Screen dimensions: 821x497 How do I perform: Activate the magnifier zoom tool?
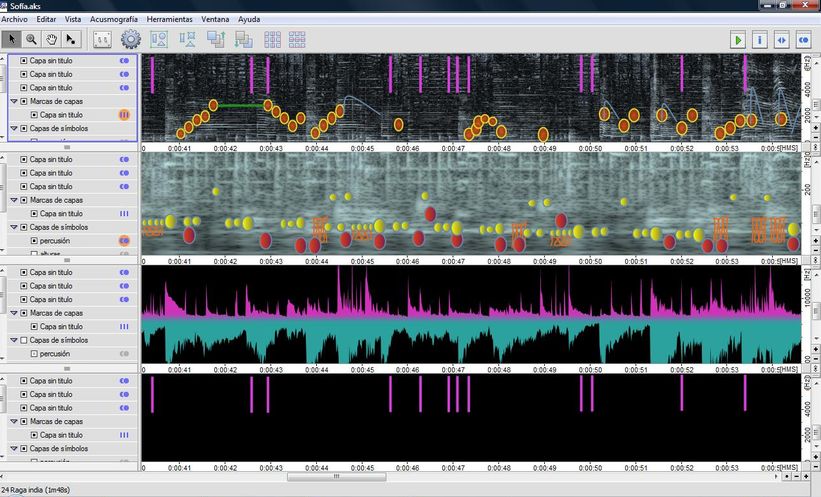click(x=31, y=39)
